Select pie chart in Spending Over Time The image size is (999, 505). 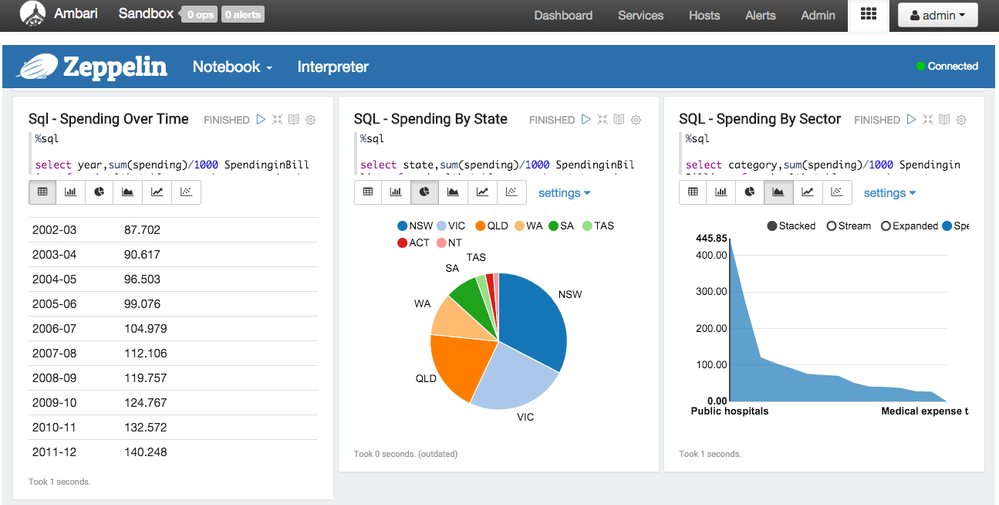point(99,192)
